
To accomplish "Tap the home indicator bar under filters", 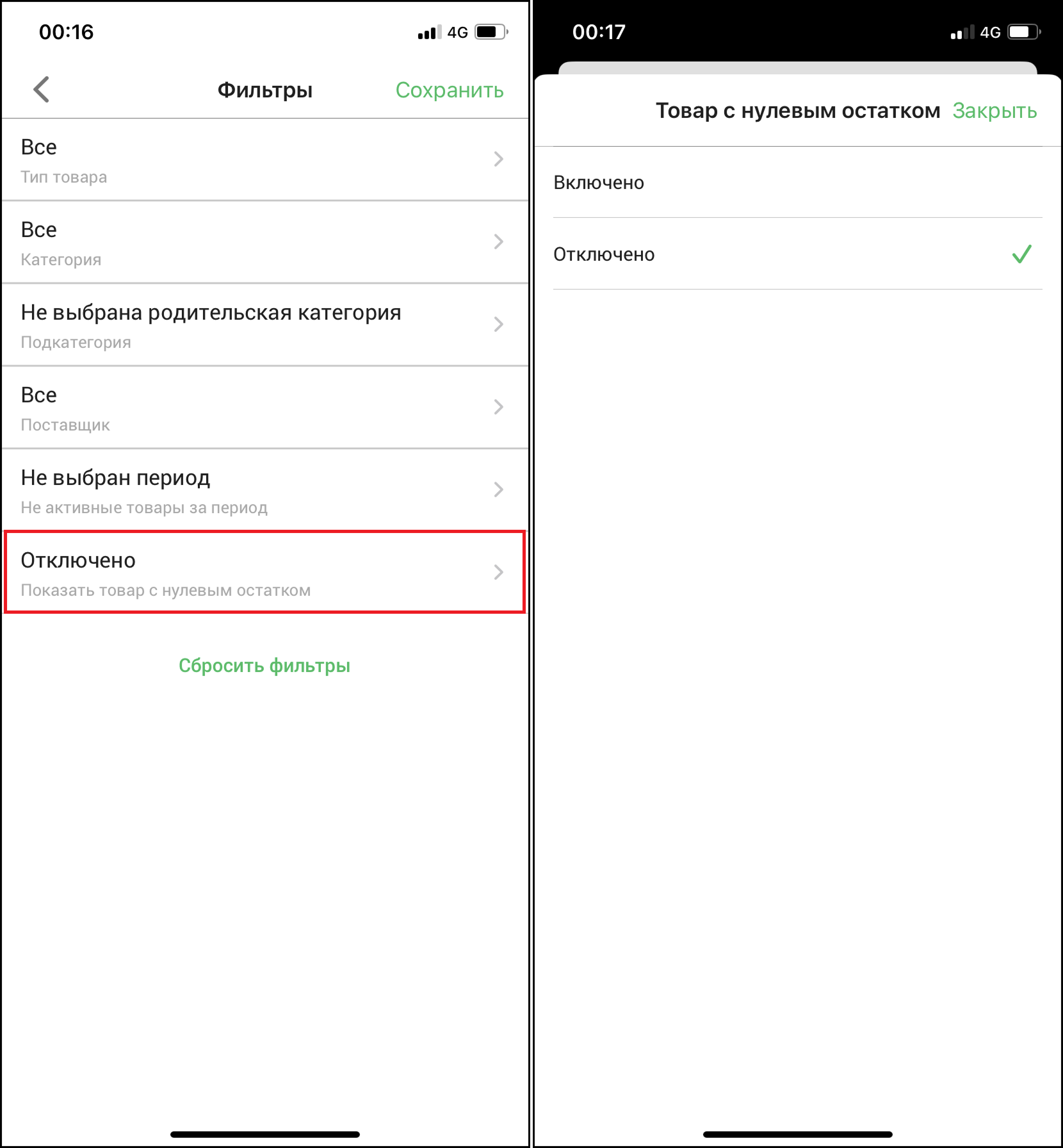I will [x=265, y=1135].
